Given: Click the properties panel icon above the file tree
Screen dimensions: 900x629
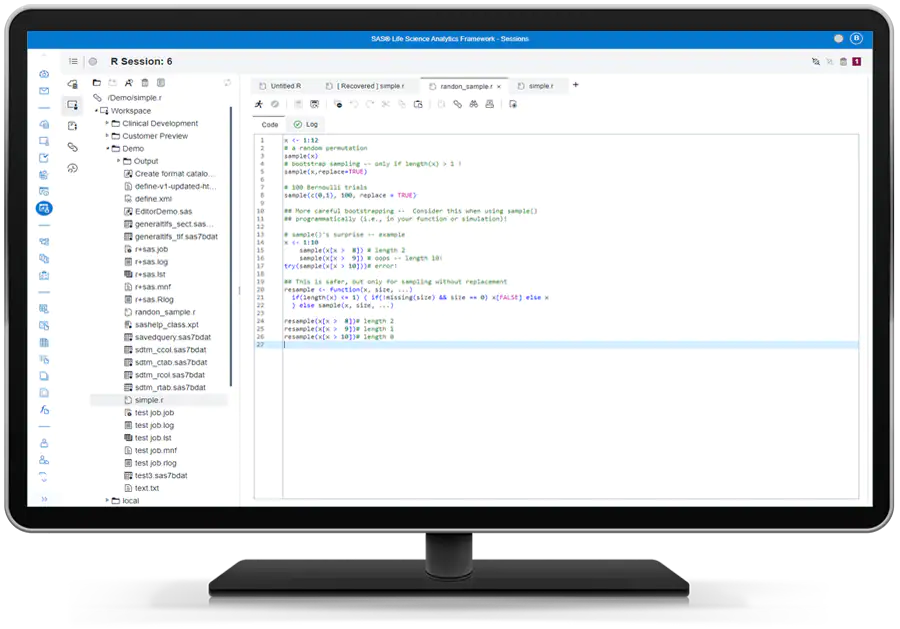Looking at the screenshot, I should point(161,83).
